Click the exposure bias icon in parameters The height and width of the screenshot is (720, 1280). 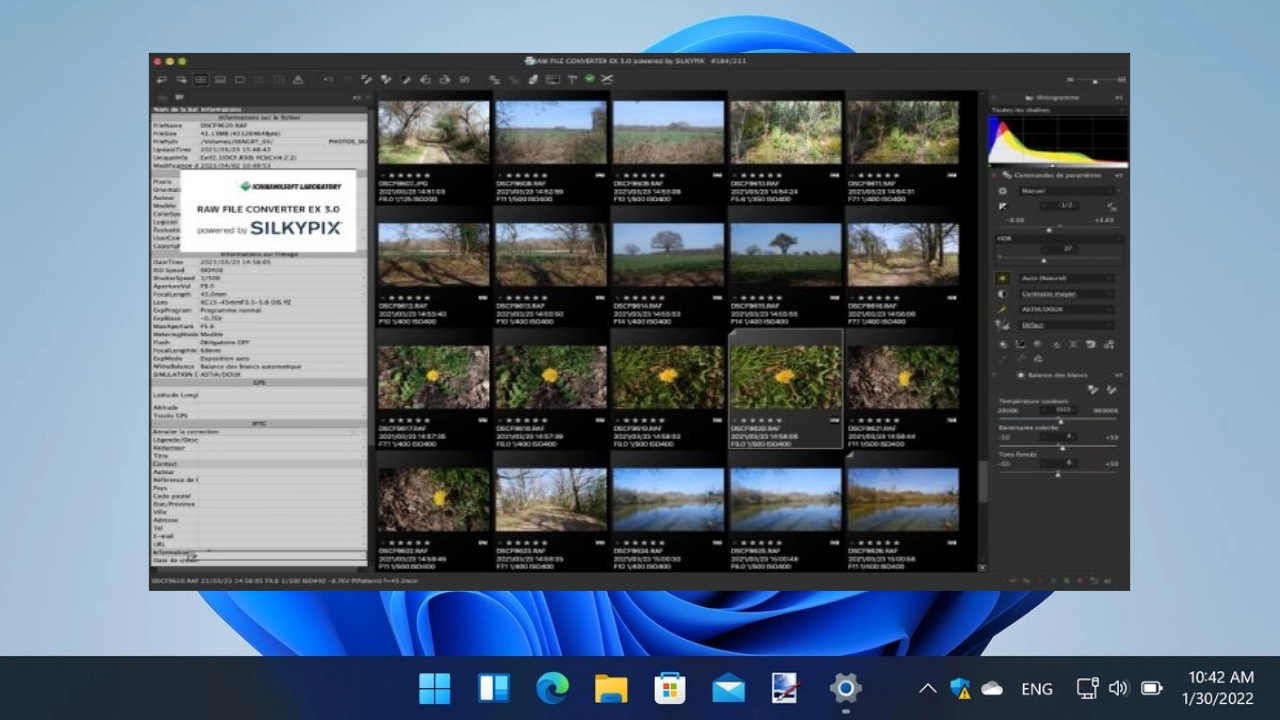[x=1002, y=206]
